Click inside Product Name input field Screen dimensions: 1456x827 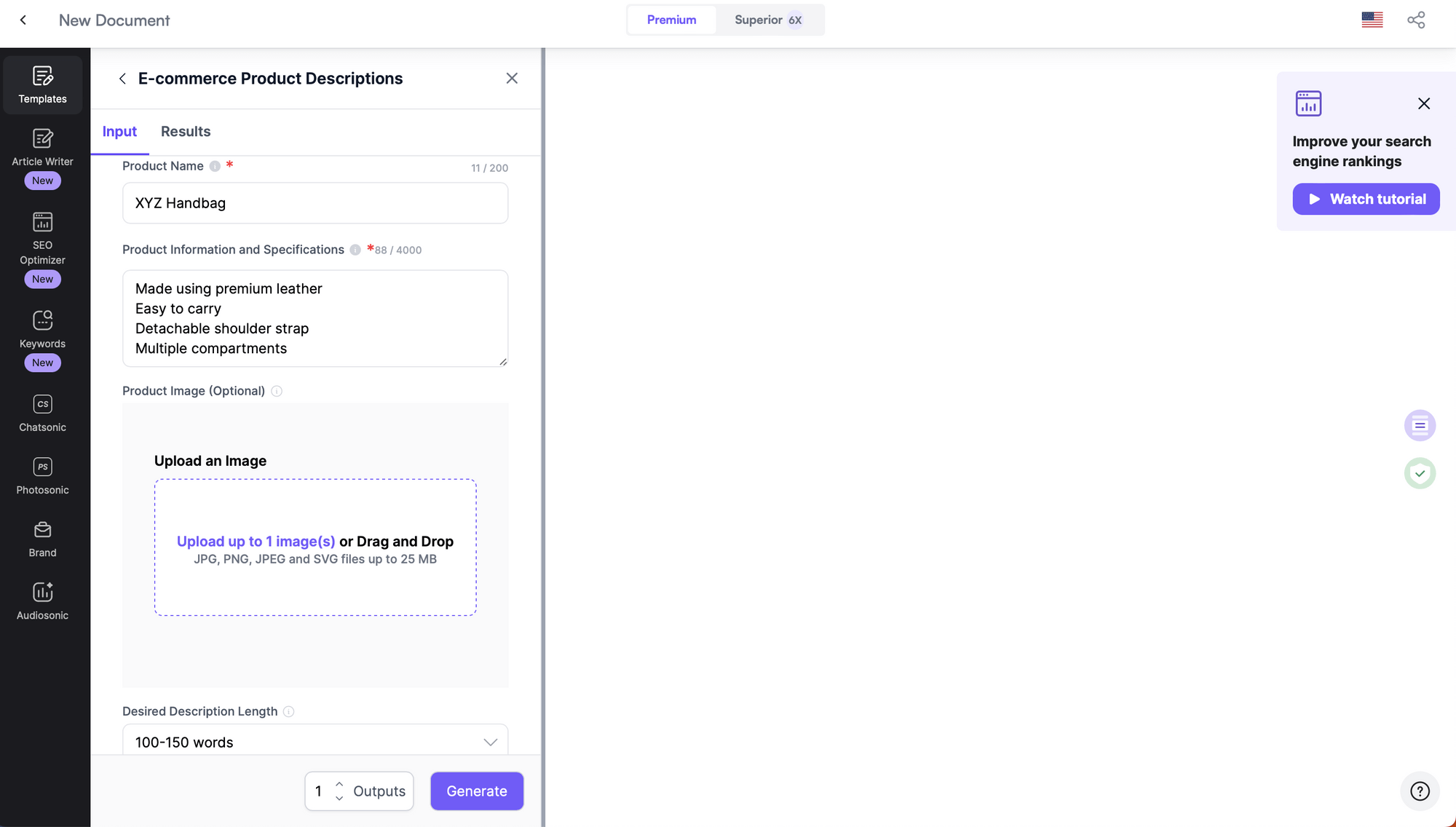(315, 203)
